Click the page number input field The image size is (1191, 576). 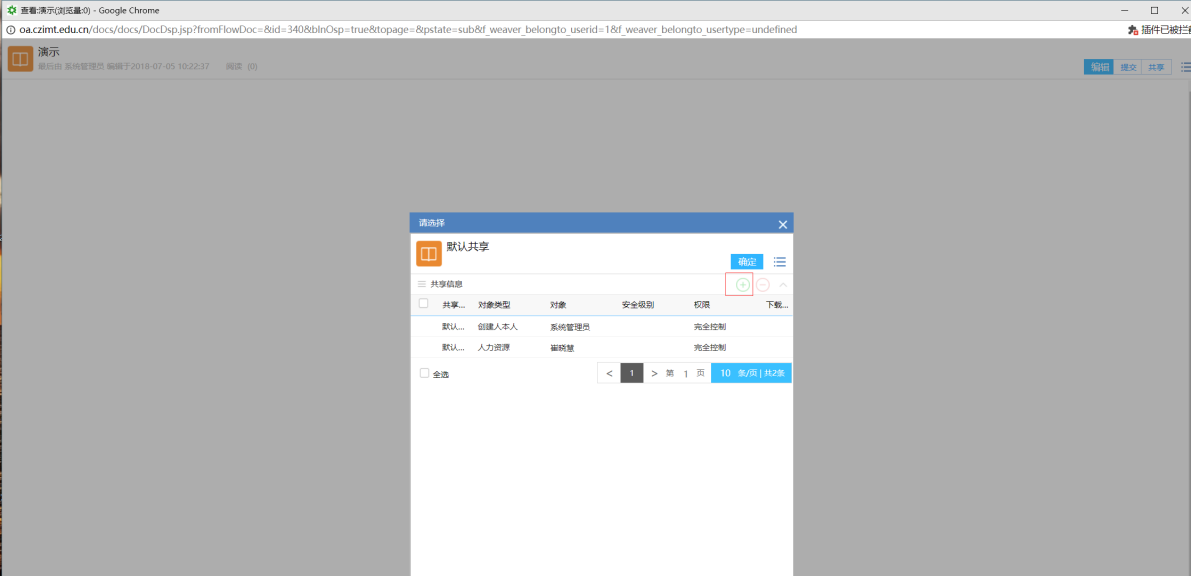685,373
